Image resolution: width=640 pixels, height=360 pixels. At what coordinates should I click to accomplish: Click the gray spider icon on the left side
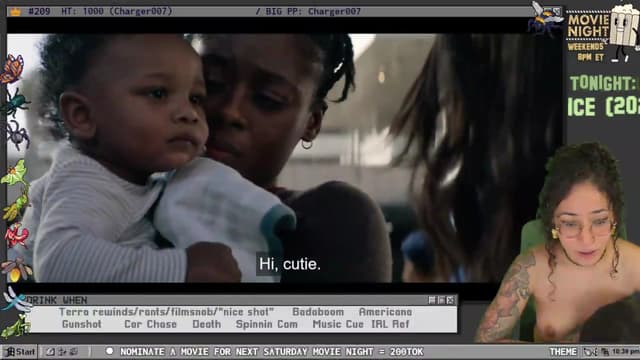click(x=17, y=136)
